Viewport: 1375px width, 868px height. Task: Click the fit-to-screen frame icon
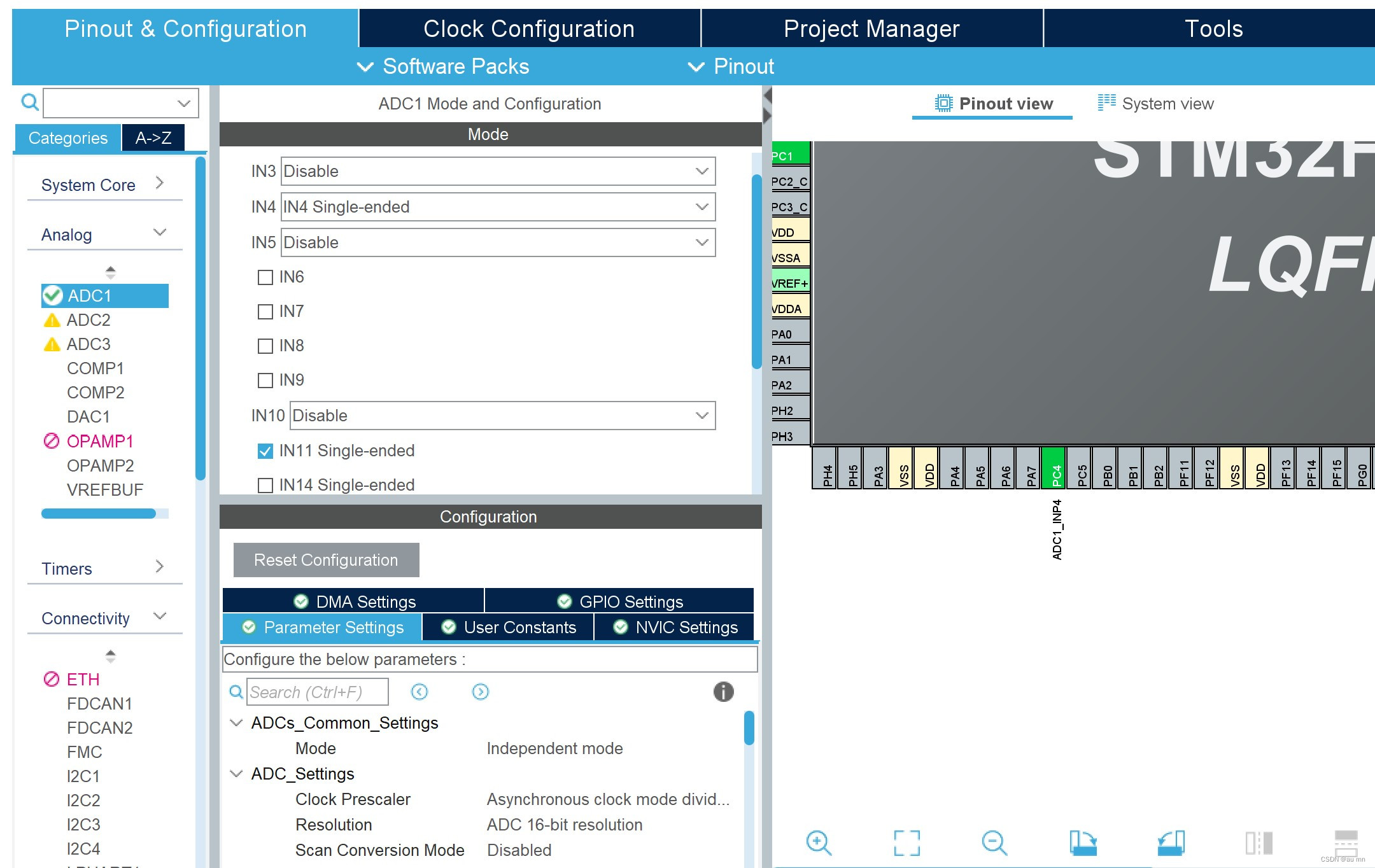[x=906, y=843]
